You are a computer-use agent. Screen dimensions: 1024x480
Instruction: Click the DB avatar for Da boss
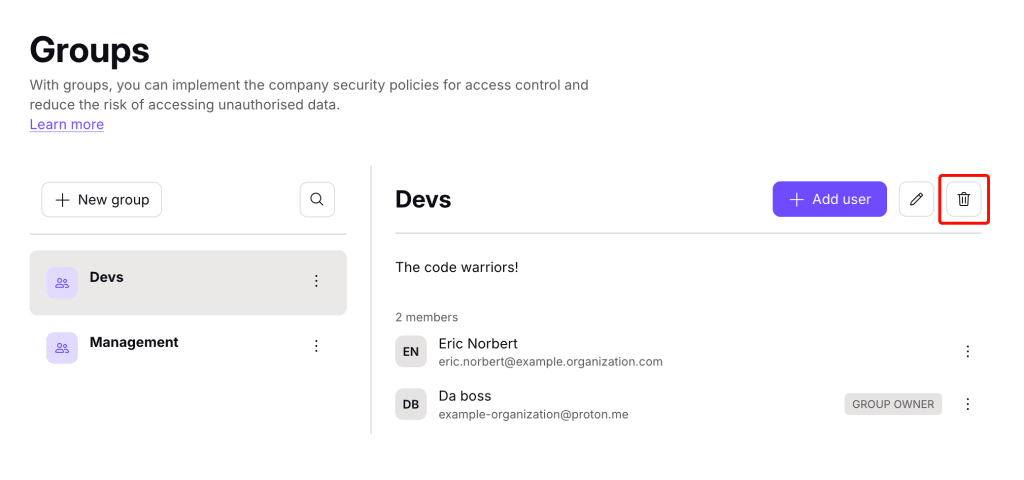point(411,404)
